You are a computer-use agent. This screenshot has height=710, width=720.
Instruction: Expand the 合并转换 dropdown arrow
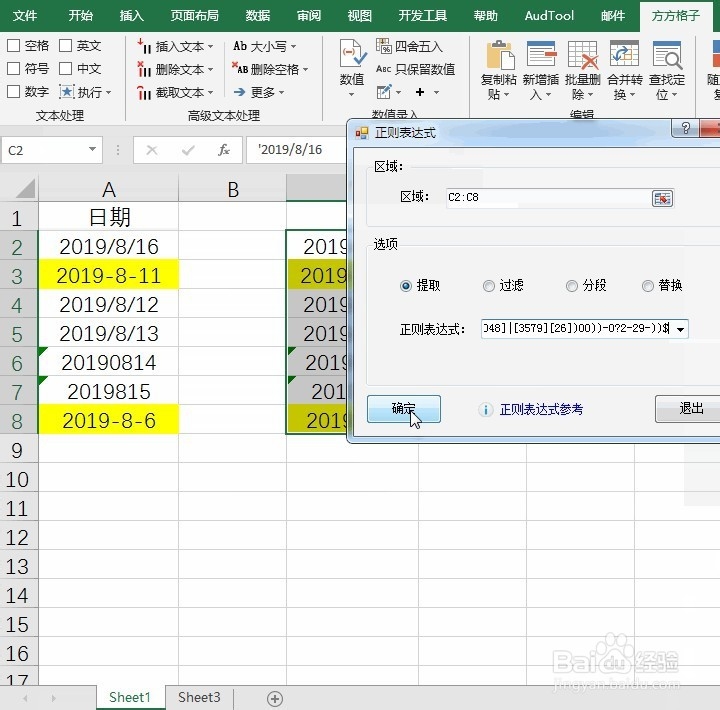(x=632, y=95)
